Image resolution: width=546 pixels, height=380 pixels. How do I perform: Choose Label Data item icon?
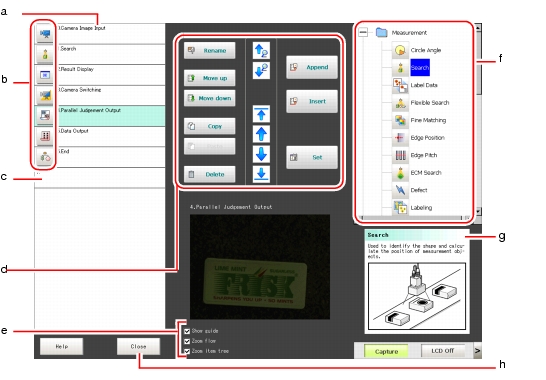(400, 85)
